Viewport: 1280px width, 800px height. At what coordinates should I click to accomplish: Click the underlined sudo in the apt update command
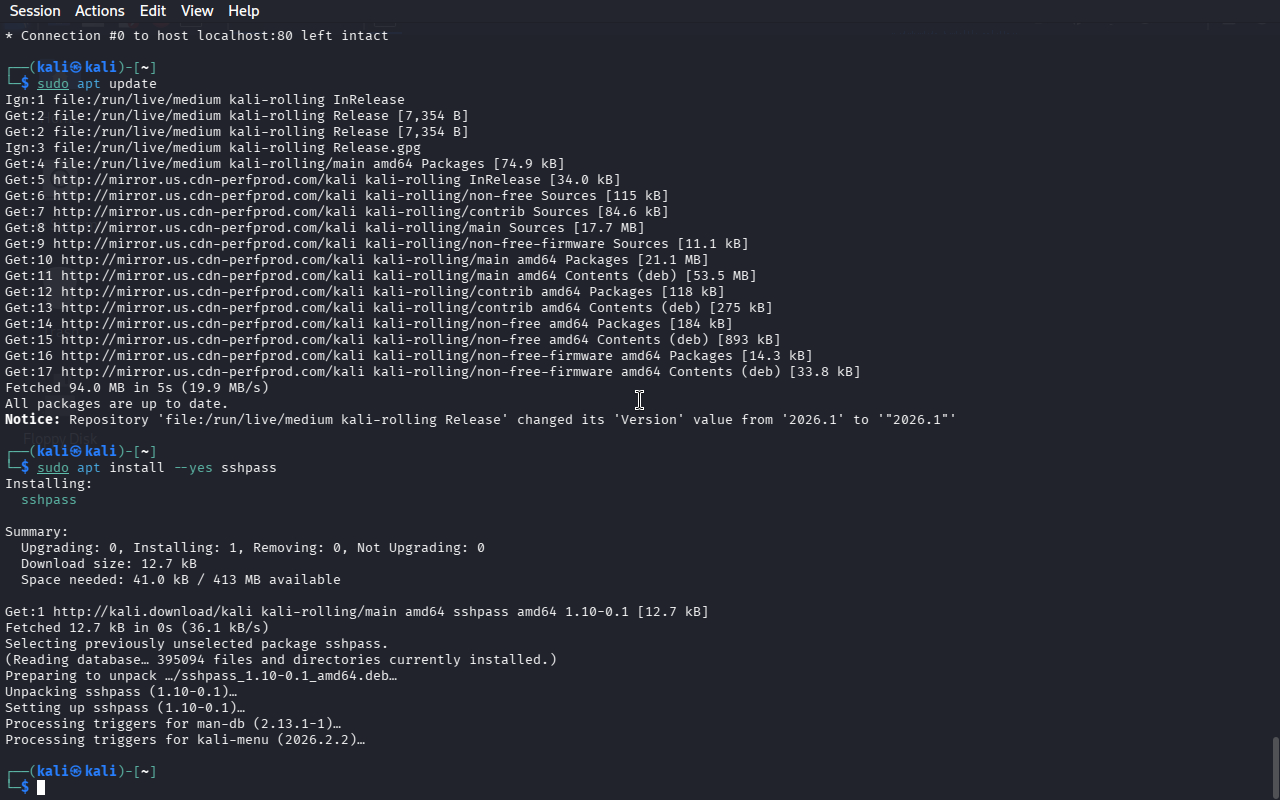[x=53, y=84]
